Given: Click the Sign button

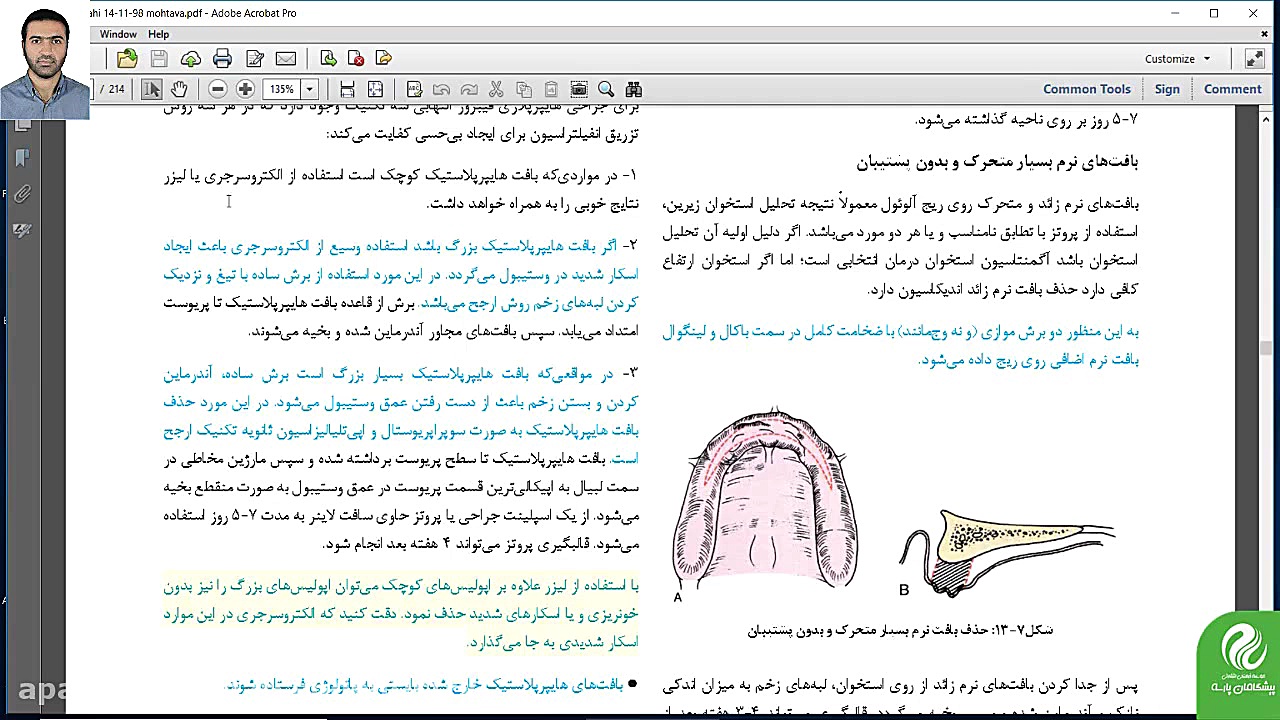Looking at the screenshot, I should (1167, 89).
